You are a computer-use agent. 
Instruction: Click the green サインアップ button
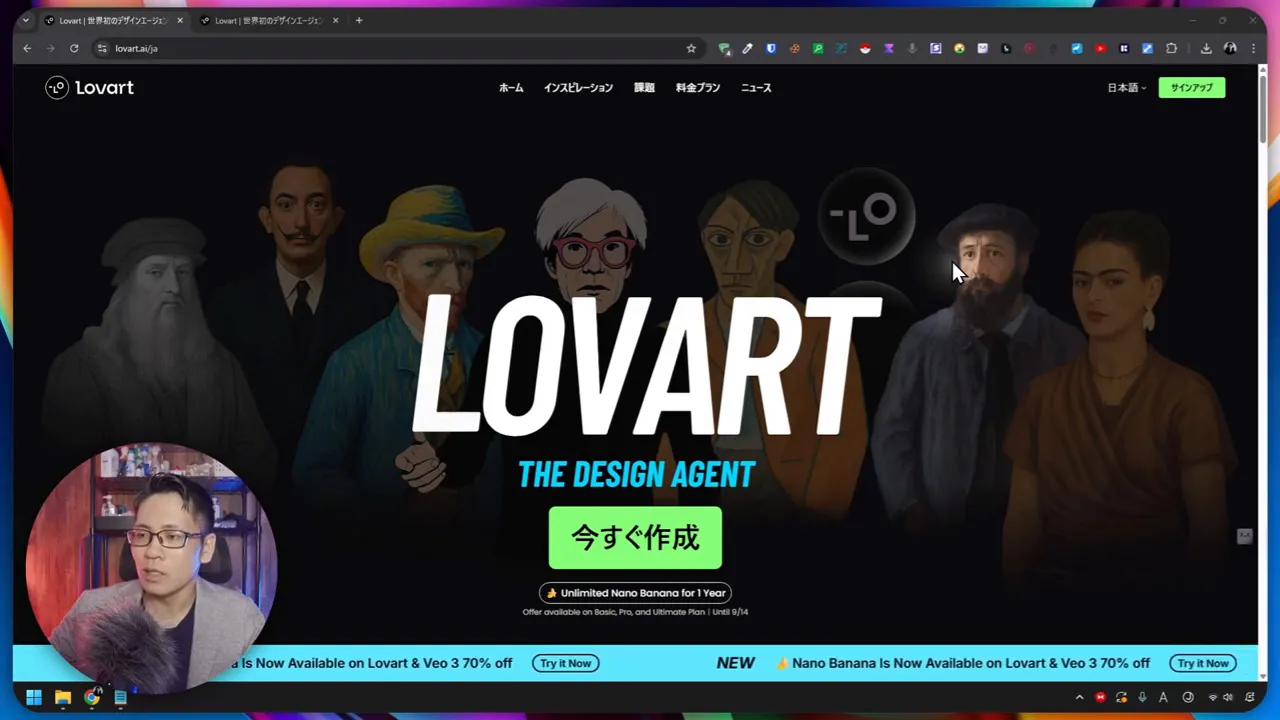[x=1191, y=88]
